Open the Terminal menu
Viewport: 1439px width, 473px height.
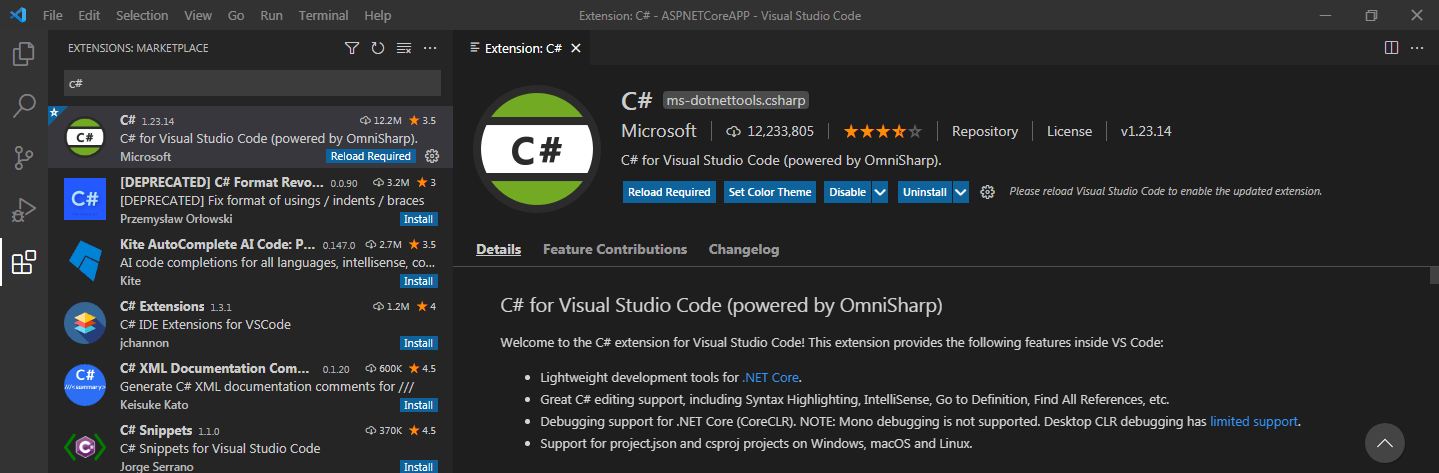[323, 16]
